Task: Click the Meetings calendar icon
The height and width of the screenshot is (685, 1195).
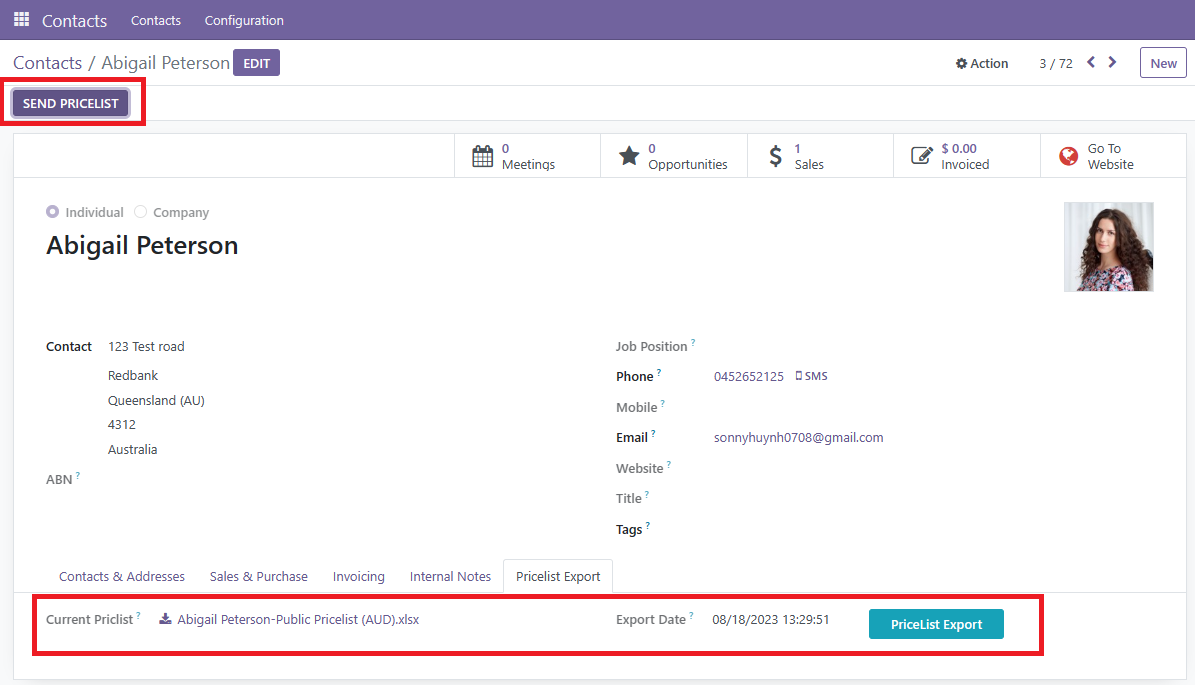Action: [x=483, y=156]
